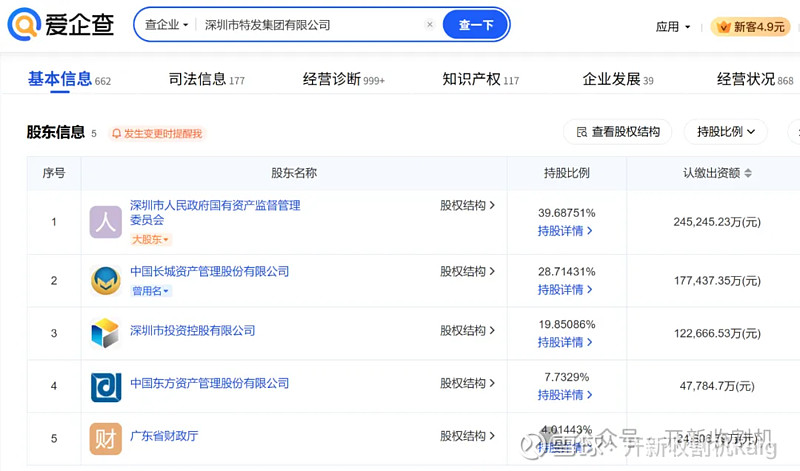Click the 序号 column header
The width and height of the screenshot is (800, 471).
pyautogui.click(x=54, y=173)
